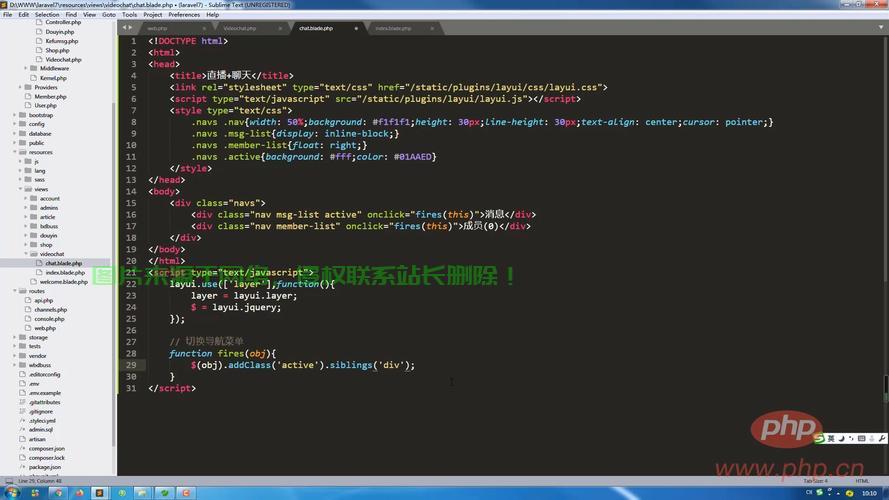Open channels.php under routes
889x500 pixels.
[50, 310]
